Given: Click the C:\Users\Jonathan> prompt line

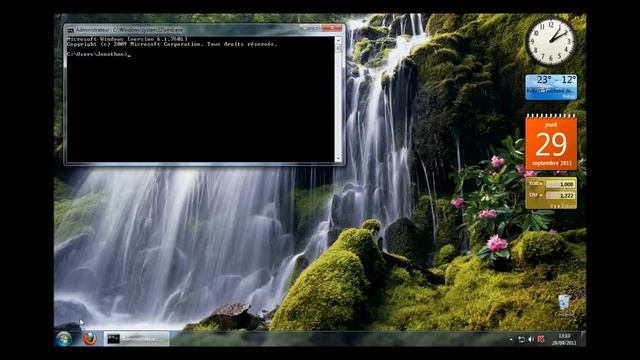Looking at the screenshot, I should 99,54.
